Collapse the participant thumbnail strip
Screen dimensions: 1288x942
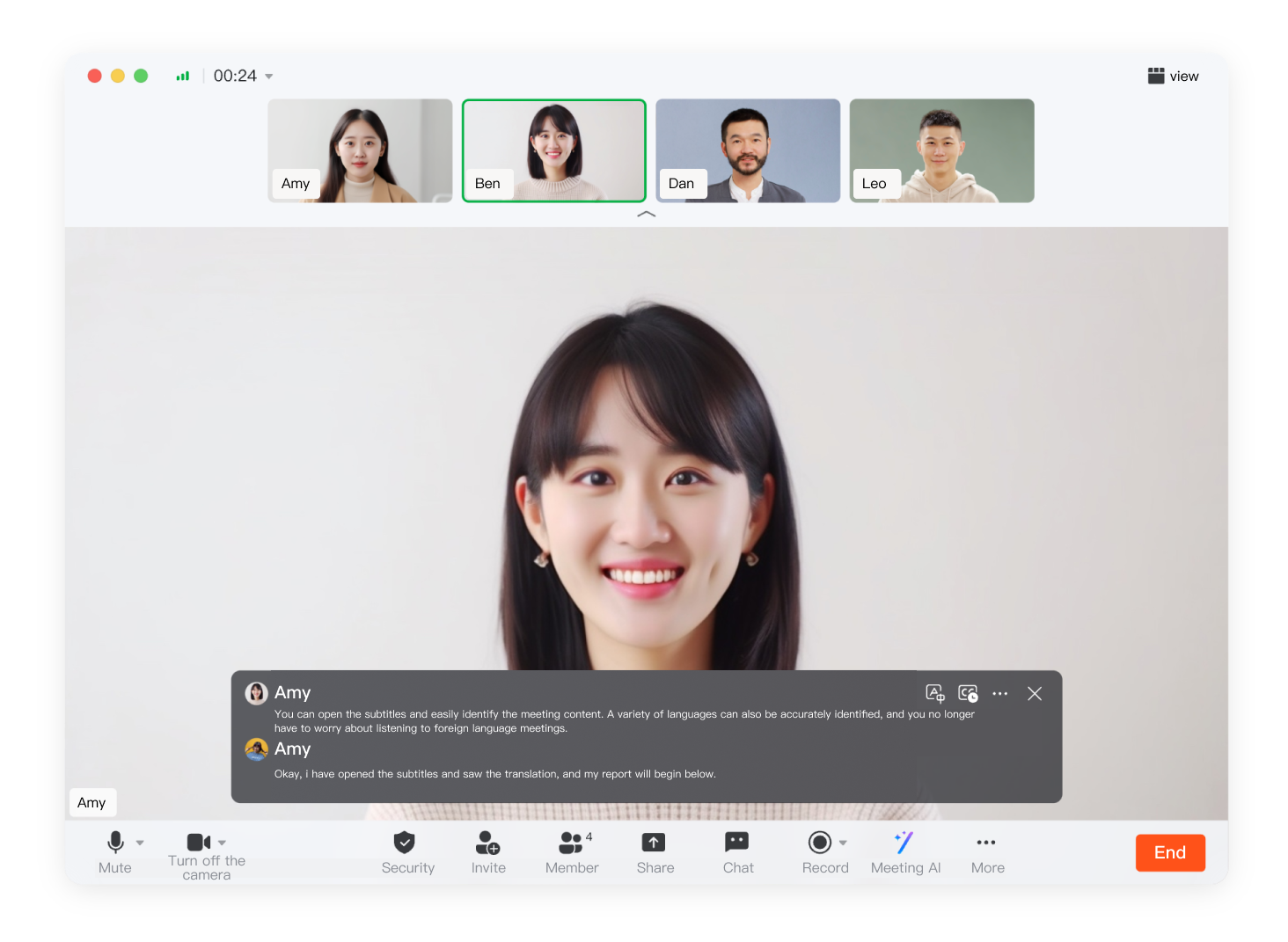click(646, 215)
